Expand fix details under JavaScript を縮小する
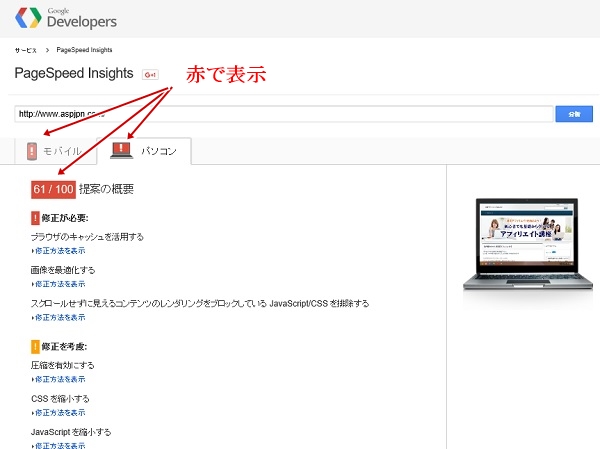Viewport: 600px width, 449px height. click(x=58, y=446)
